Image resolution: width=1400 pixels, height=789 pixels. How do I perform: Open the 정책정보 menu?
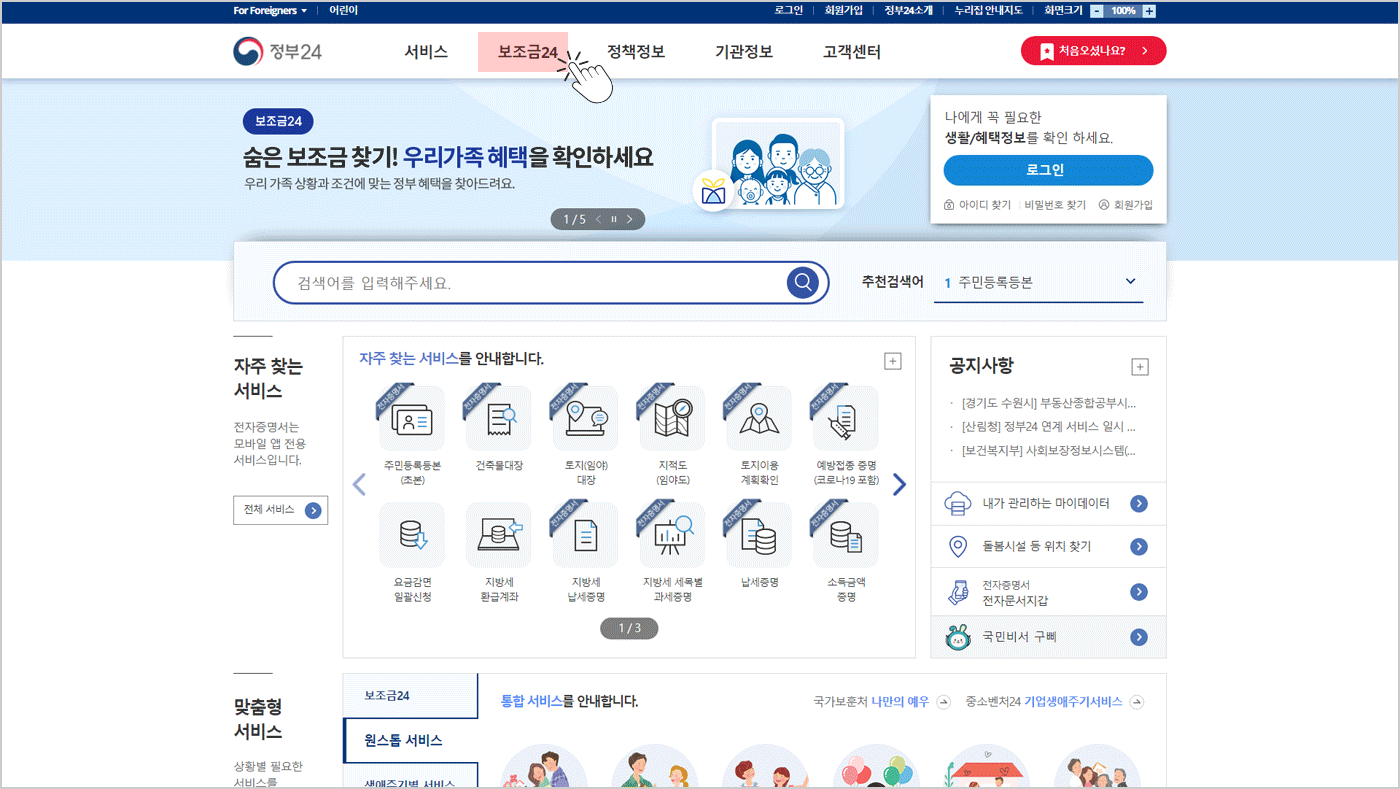(x=636, y=52)
